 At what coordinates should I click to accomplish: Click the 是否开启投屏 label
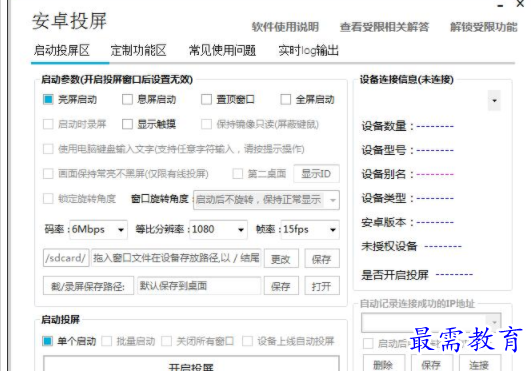click(395, 275)
